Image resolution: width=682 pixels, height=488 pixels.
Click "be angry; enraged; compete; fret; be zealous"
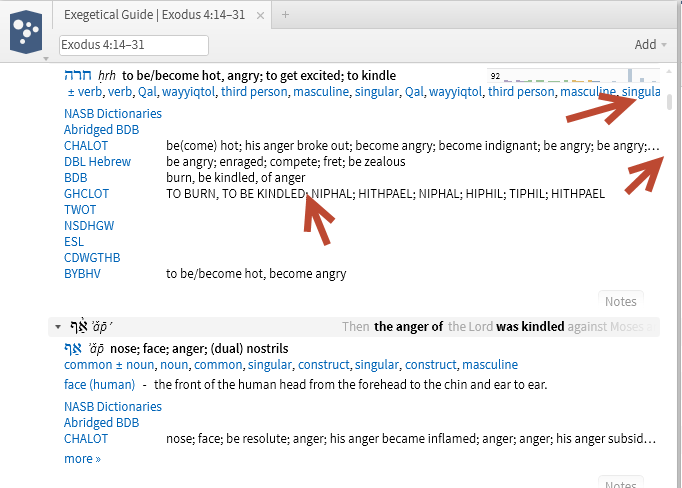pyautogui.click(x=286, y=162)
